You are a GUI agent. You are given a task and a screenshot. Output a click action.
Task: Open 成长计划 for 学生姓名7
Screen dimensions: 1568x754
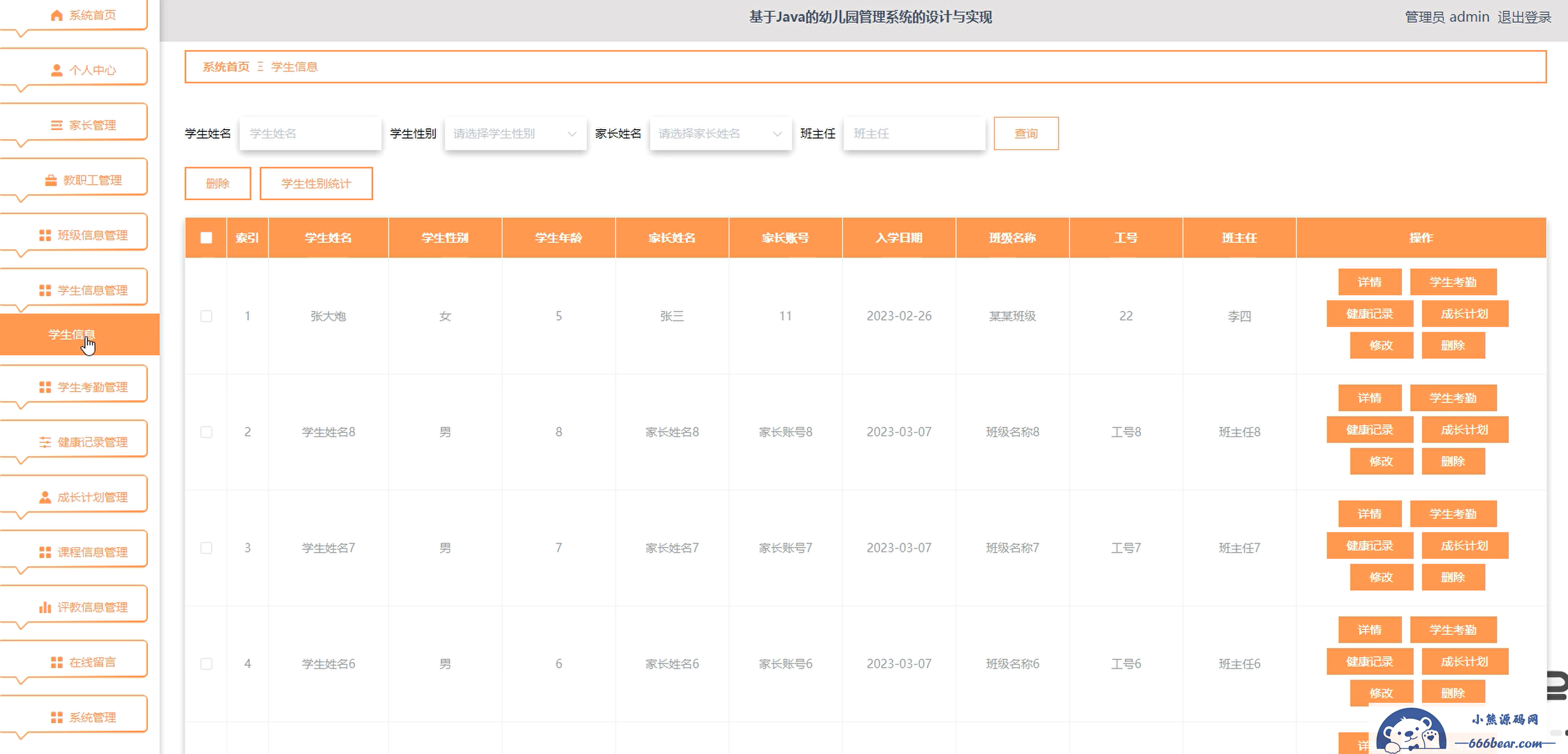point(1464,545)
